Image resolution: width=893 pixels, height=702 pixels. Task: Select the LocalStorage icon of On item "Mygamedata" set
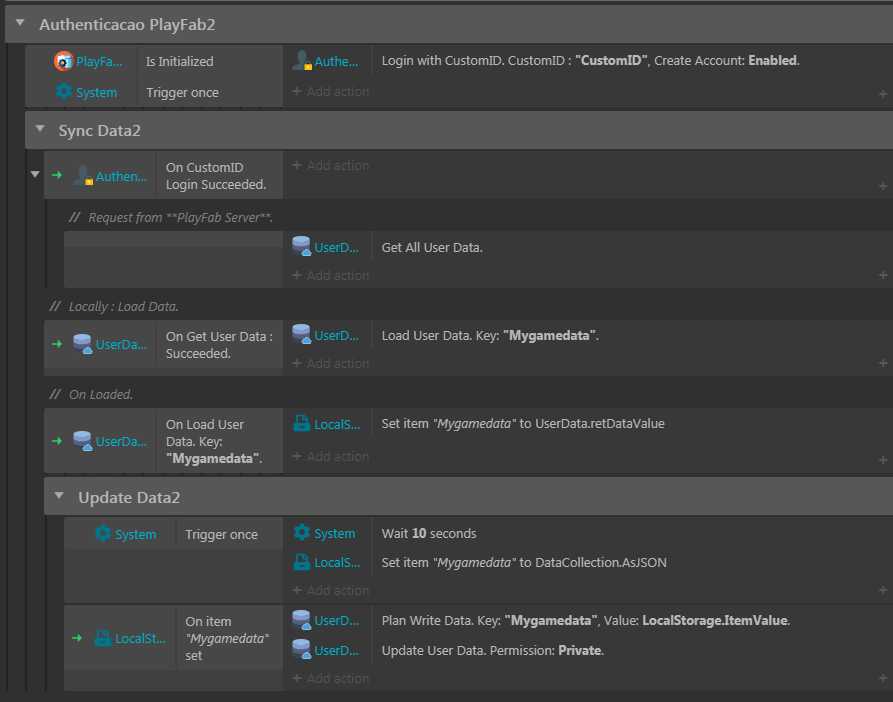coord(103,638)
